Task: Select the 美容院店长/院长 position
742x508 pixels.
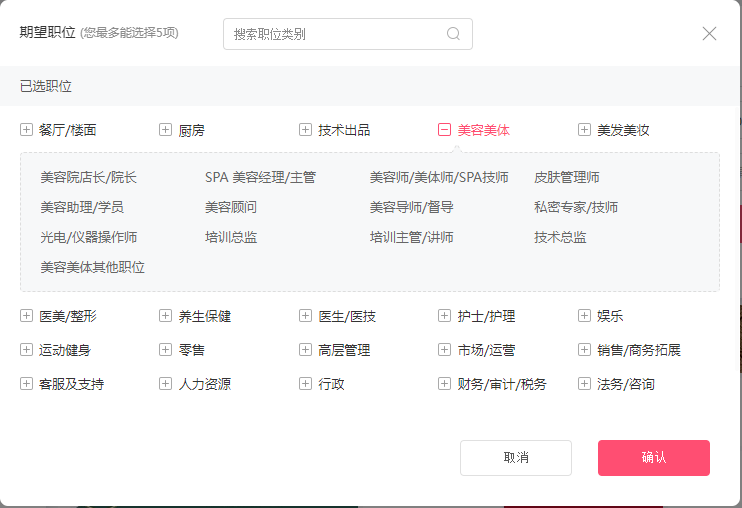Action: click(88, 178)
